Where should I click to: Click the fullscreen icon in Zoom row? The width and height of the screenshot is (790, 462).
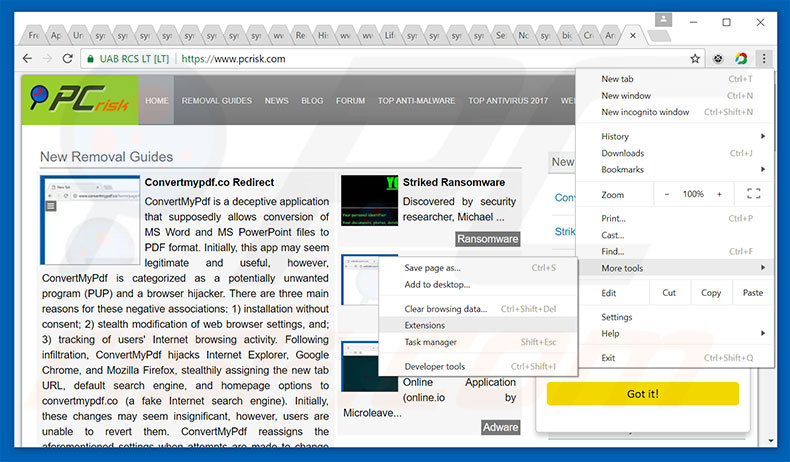coord(753,194)
